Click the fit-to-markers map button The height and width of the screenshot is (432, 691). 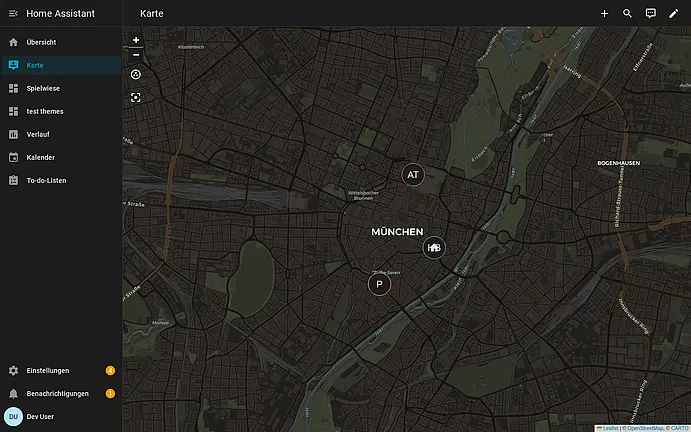[x=136, y=97]
